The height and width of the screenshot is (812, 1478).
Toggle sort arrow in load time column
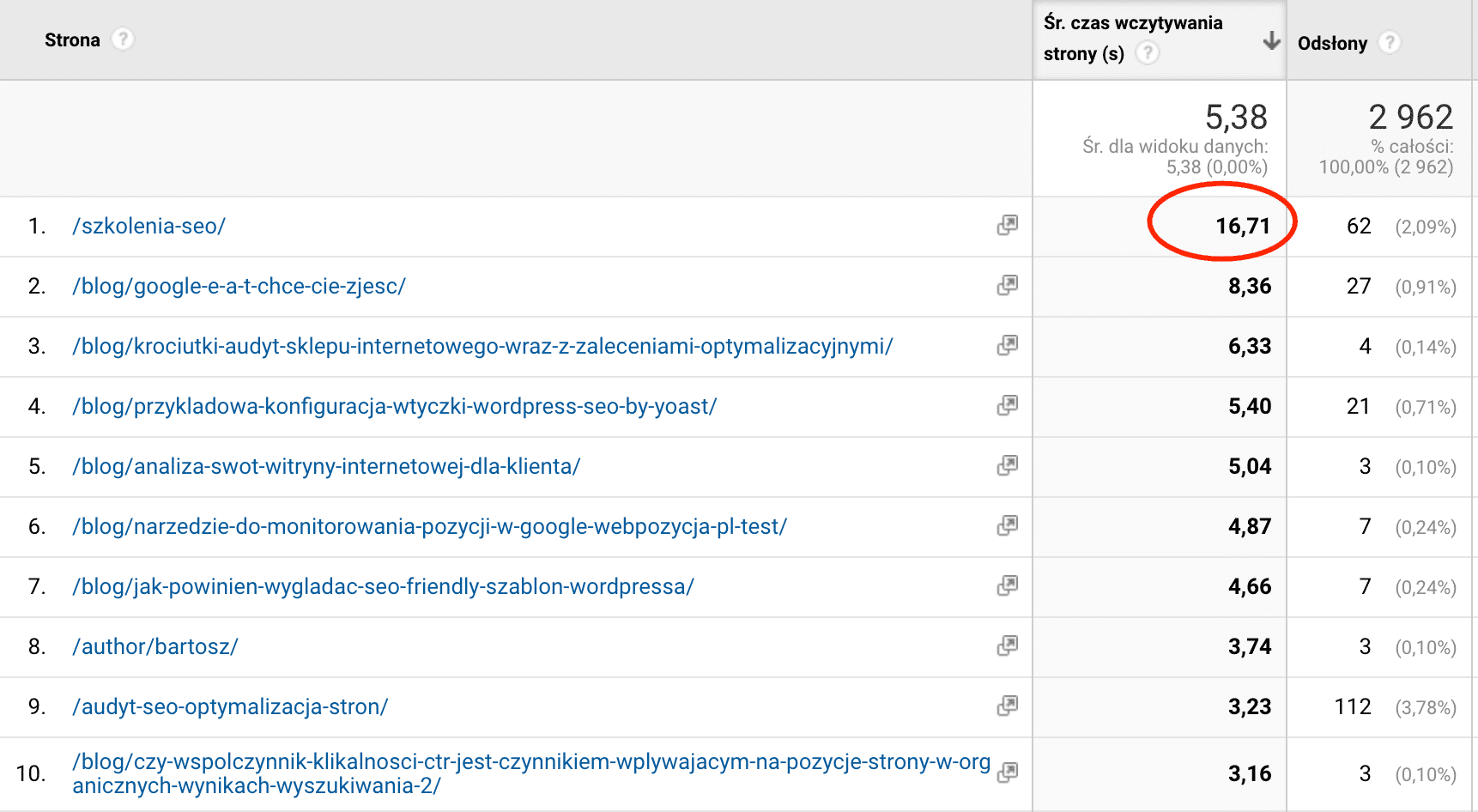tap(1271, 40)
